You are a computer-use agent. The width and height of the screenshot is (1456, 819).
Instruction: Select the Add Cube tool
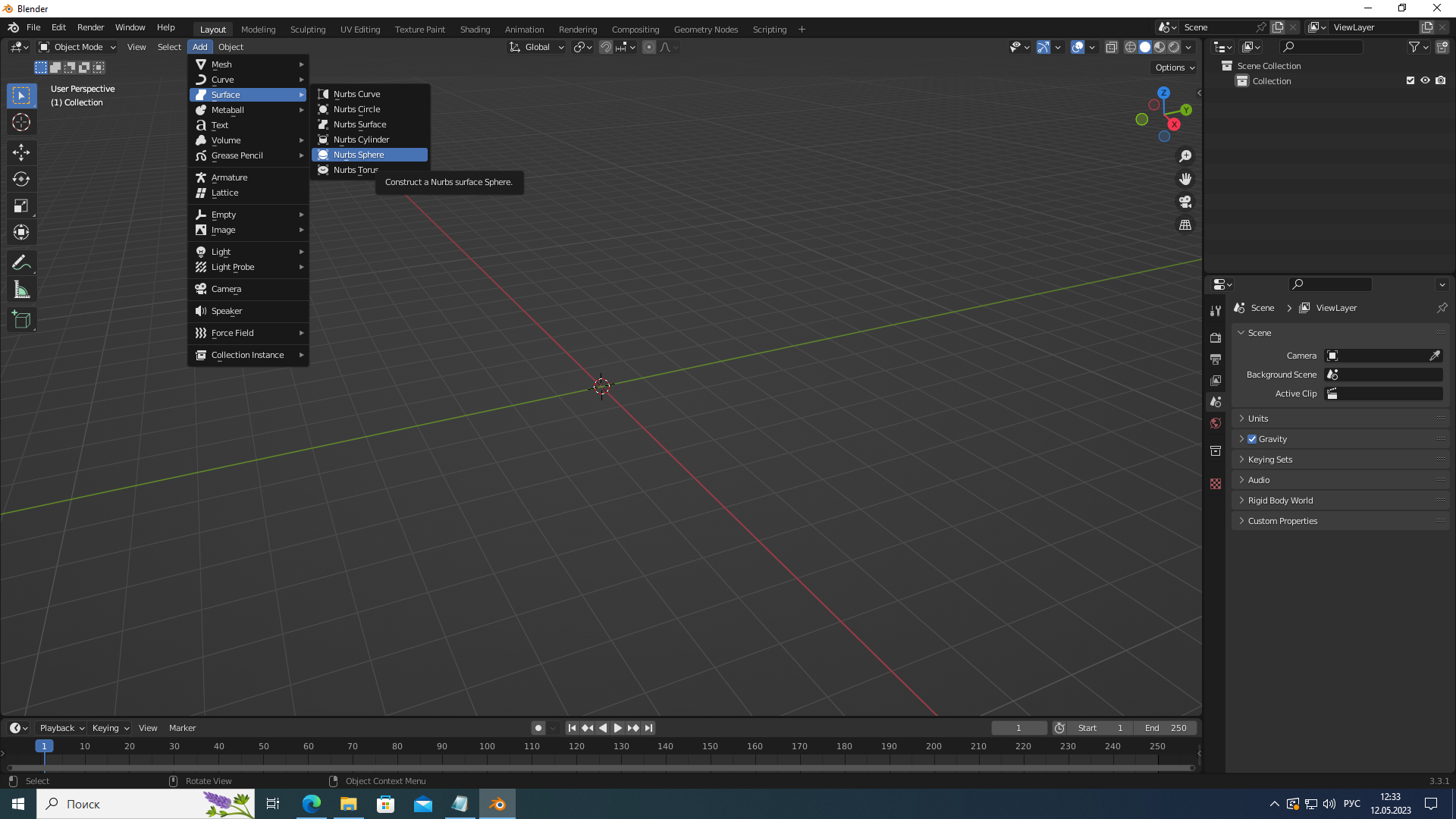(21, 320)
